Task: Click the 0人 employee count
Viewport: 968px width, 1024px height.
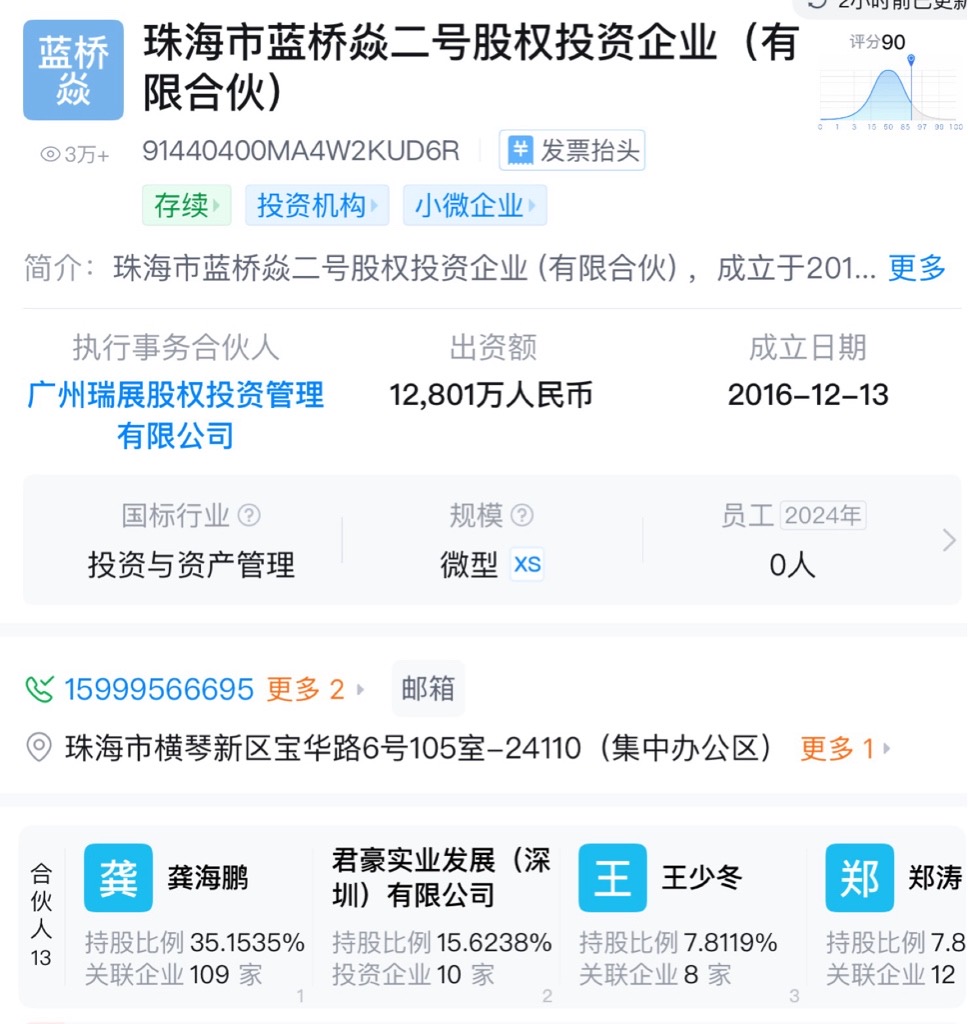Action: coord(792,565)
